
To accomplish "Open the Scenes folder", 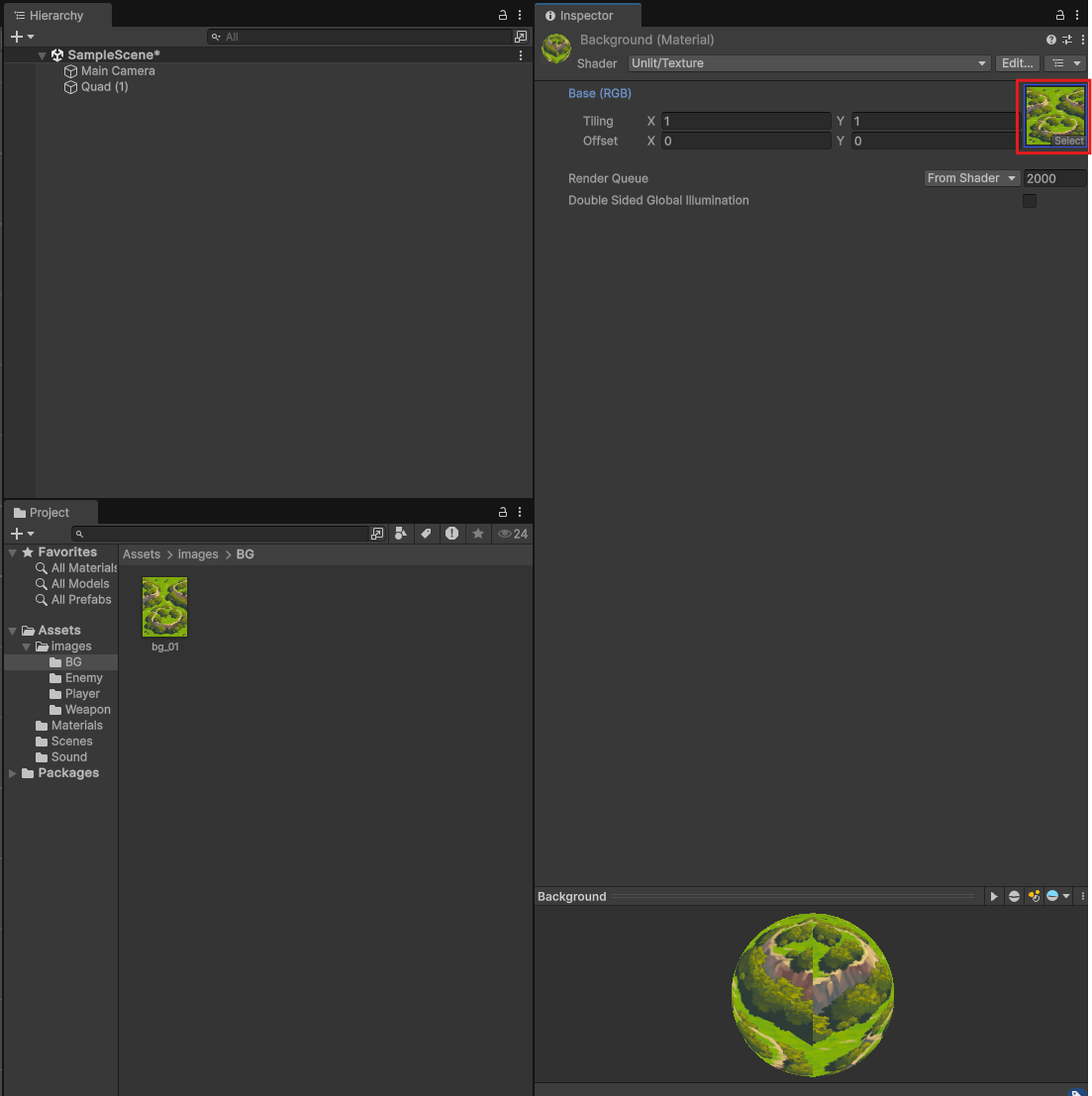I will [x=64, y=741].
